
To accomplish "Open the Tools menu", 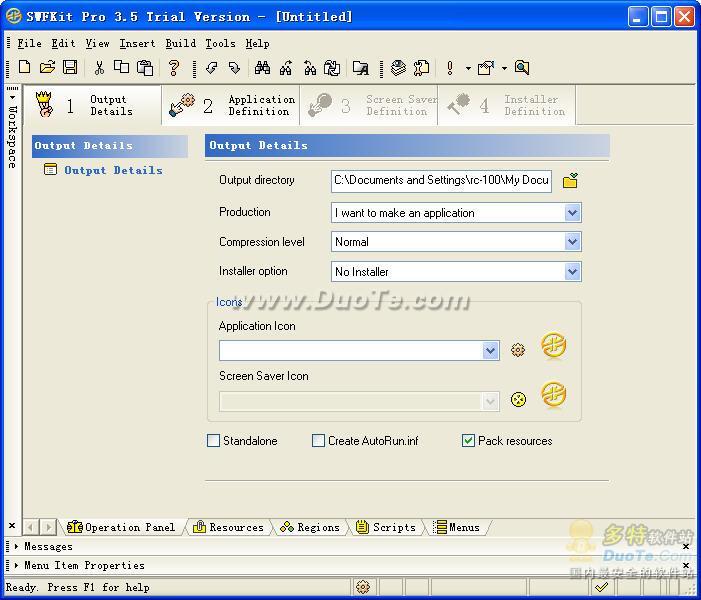I will tap(220, 43).
